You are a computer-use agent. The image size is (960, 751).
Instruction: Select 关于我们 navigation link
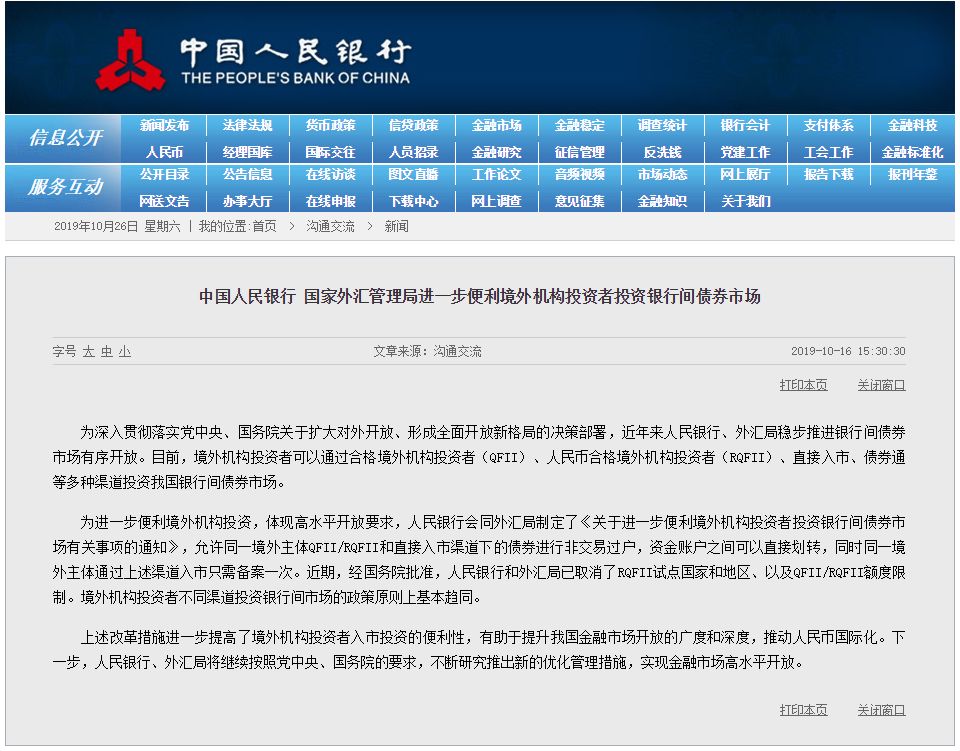click(745, 201)
